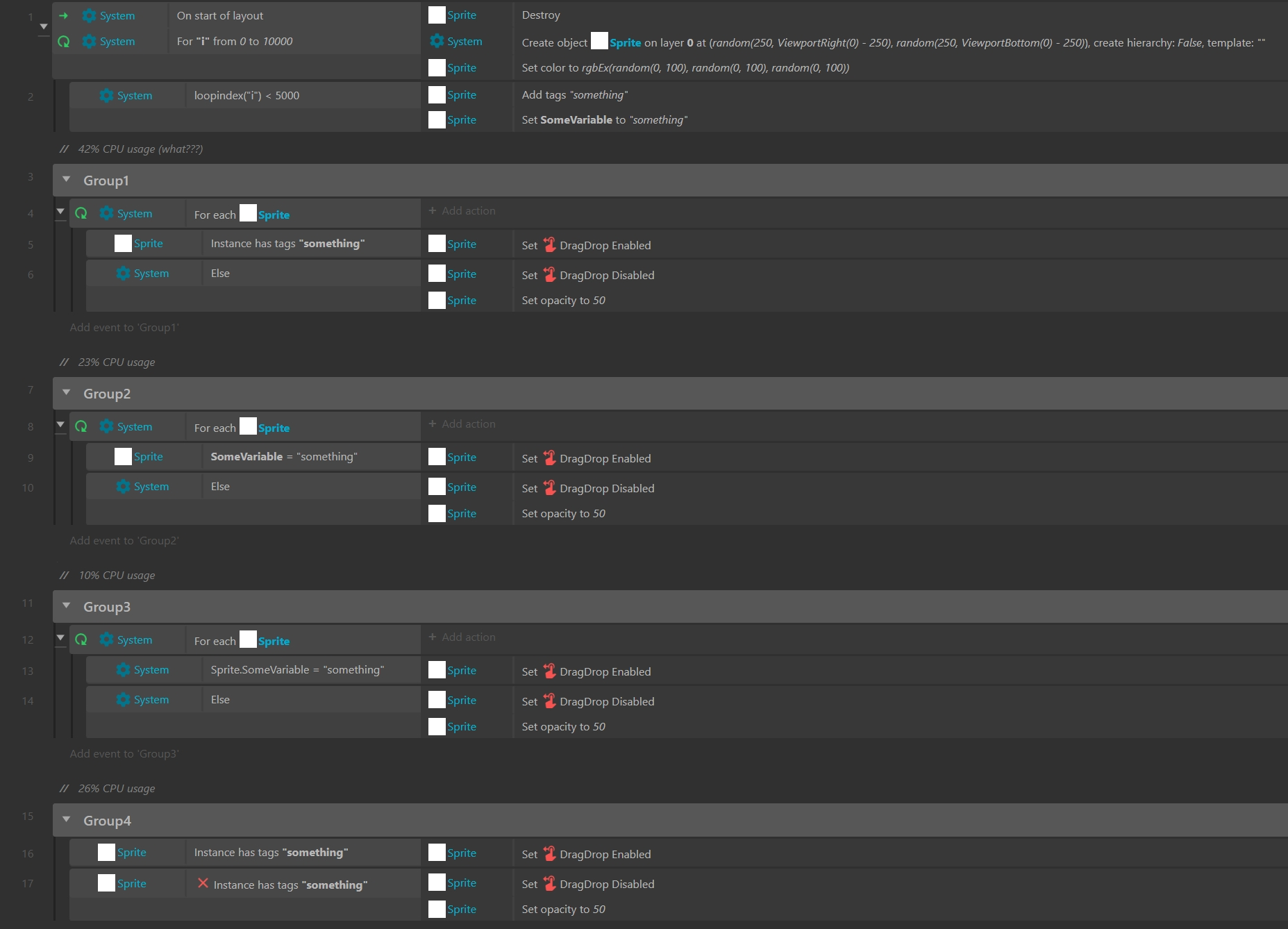Collapse the Group4 event group
This screenshot has width=1288, height=929.
(x=67, y=820)
